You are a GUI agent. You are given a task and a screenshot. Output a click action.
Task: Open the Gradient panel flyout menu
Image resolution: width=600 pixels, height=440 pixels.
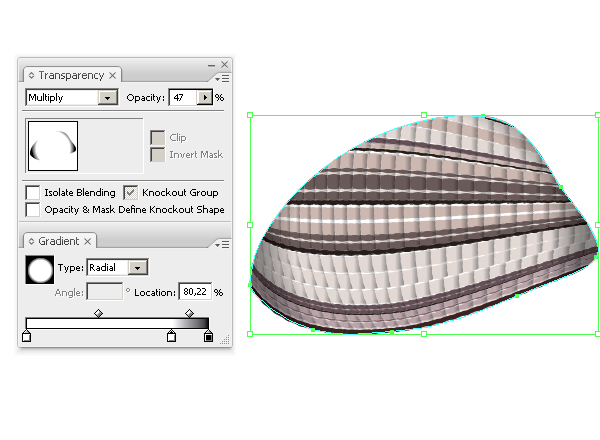coord(222,244)
